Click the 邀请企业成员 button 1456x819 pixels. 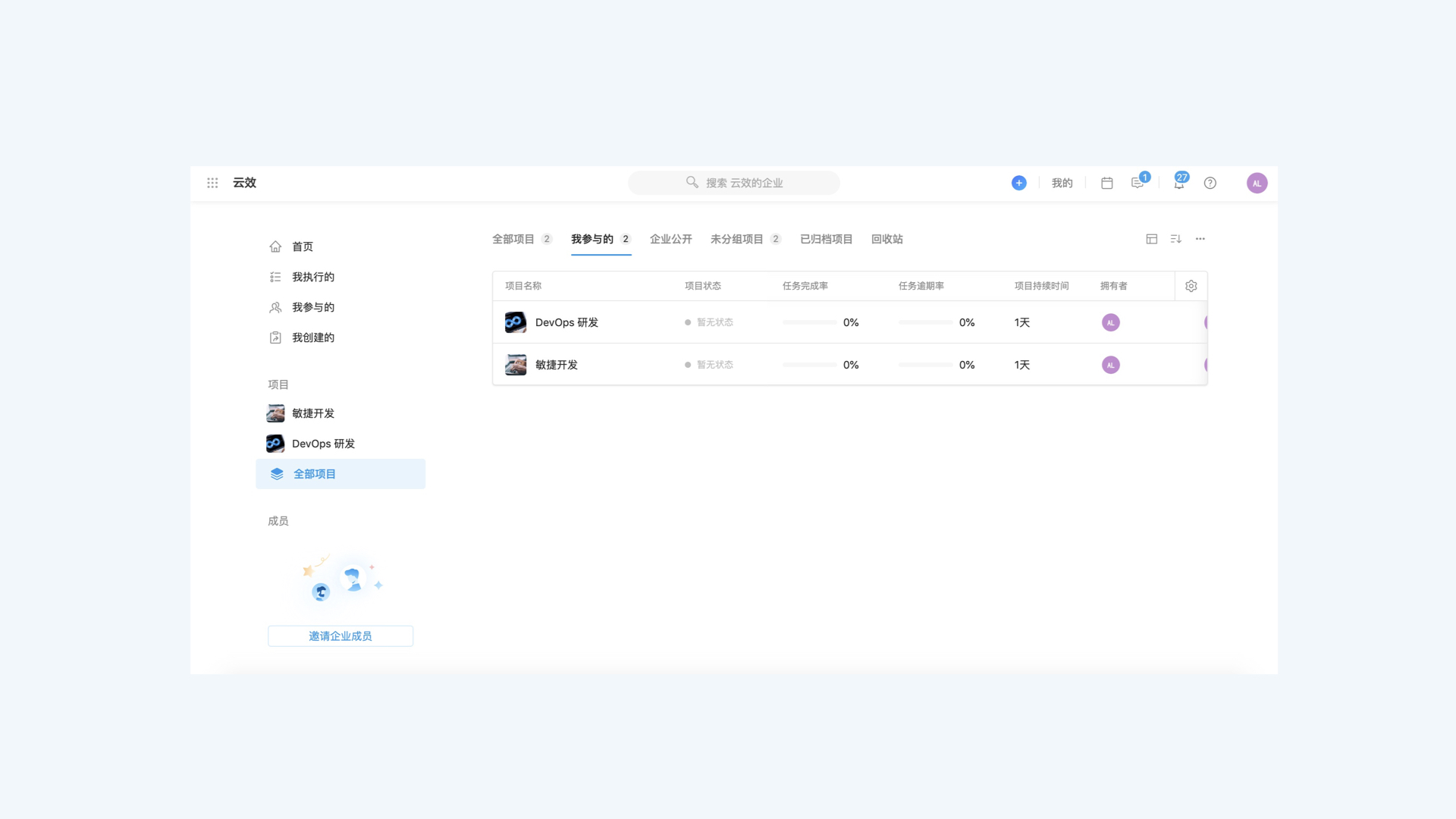point(340,636)
